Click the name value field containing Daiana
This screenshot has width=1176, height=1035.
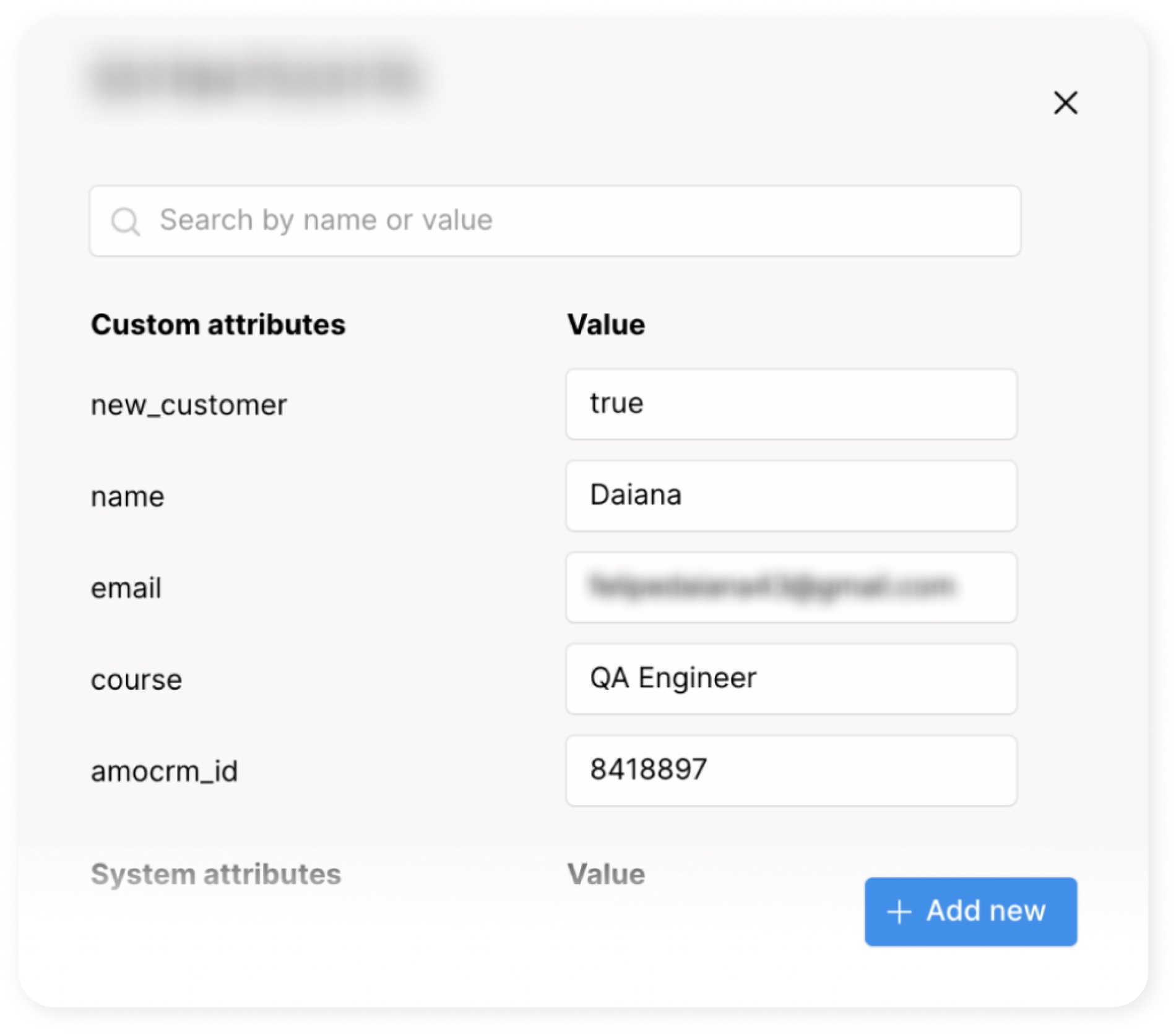pos(790,495)
